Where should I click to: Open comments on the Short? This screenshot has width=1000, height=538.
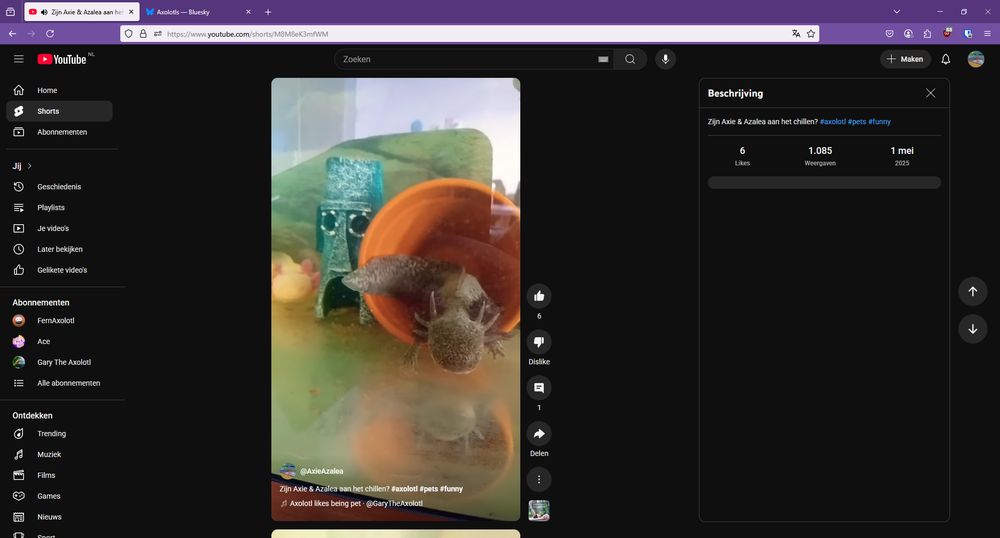[x=539, y=388]
